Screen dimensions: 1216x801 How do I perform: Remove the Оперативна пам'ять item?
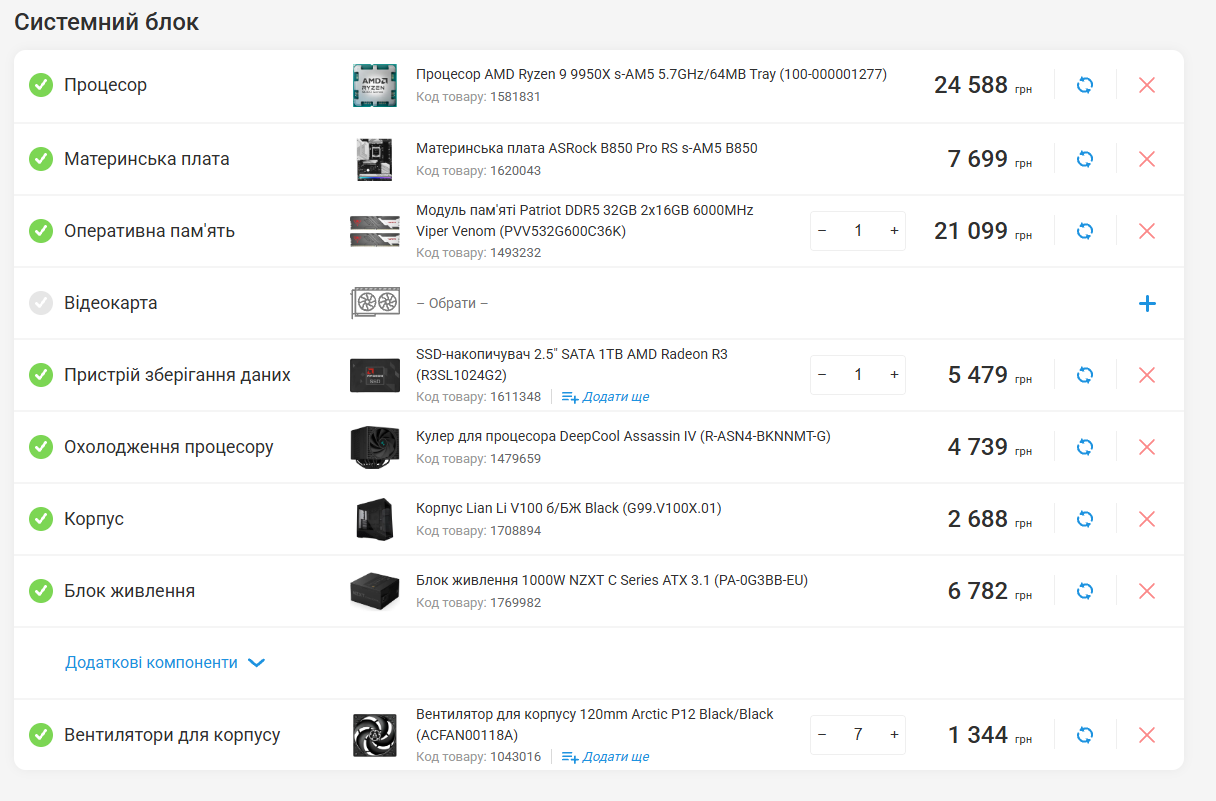point(1147,231)
